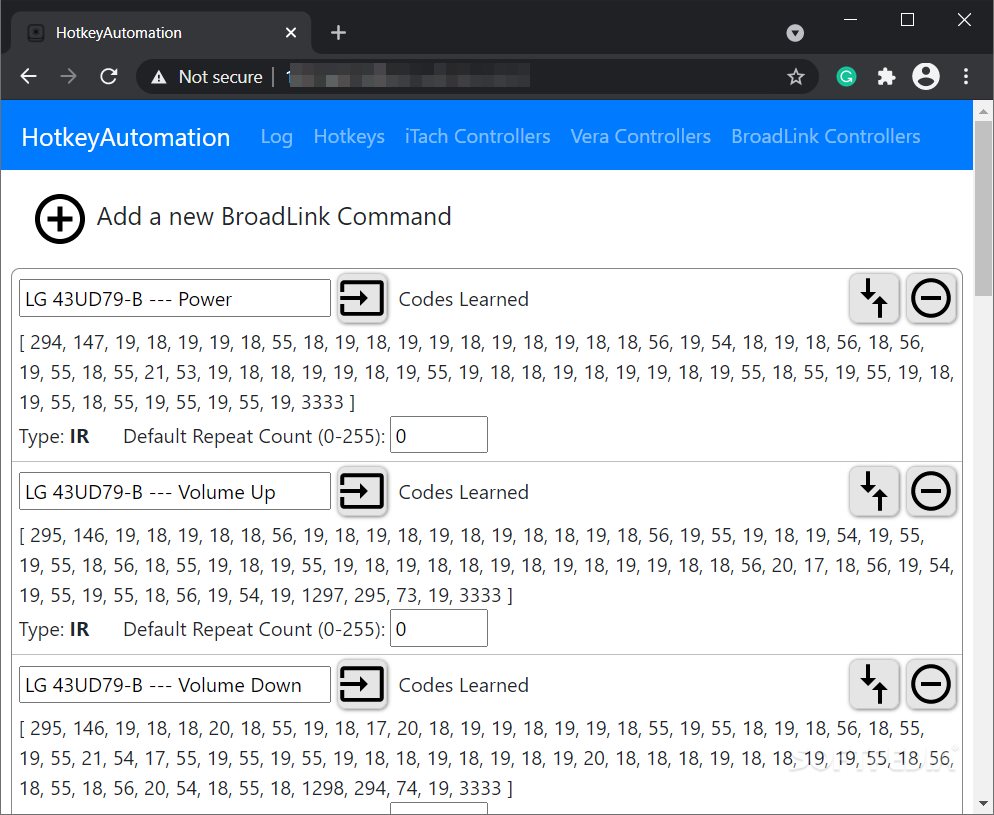
Task: Open the iTach Controllers page
Action: pos(477,136)
